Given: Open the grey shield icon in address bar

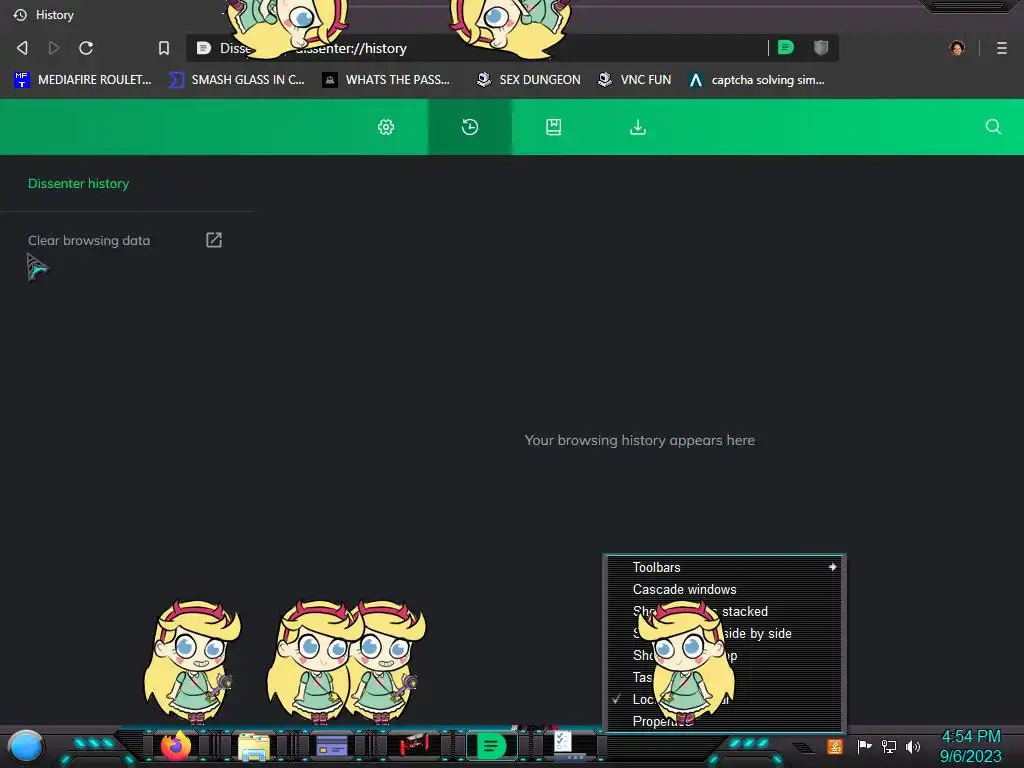Looking at the screenshot, I should pyautogui.click(x=821, y=47).
